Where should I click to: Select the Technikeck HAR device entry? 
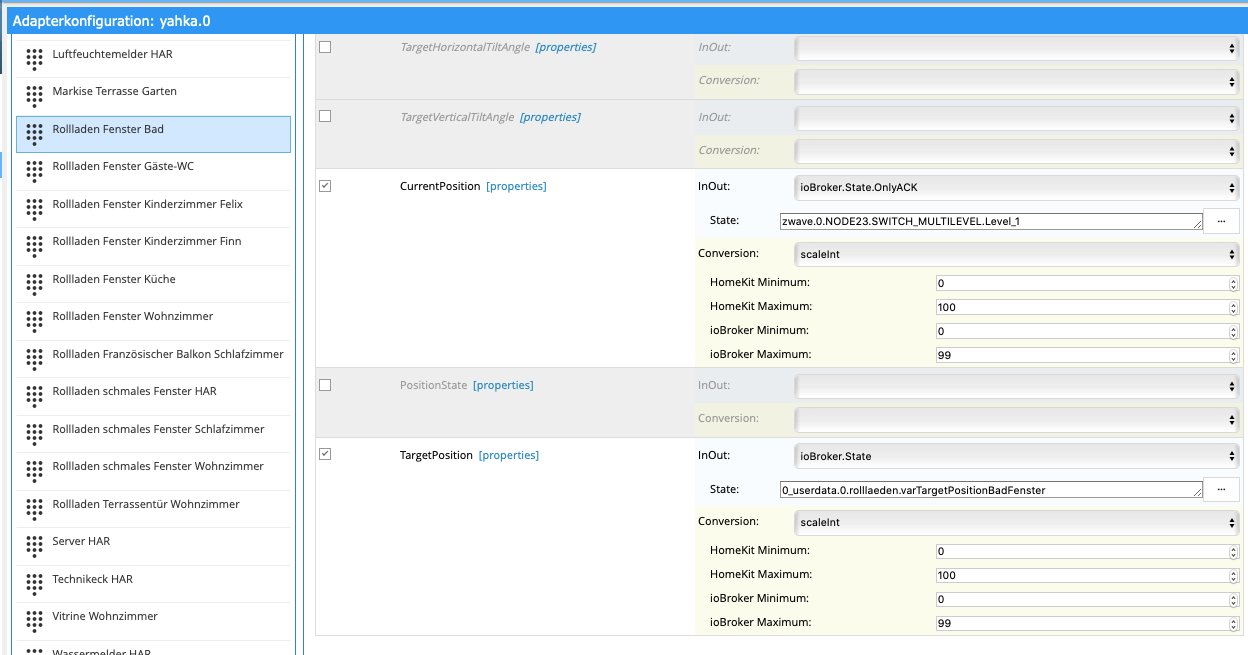click(153, 584)
